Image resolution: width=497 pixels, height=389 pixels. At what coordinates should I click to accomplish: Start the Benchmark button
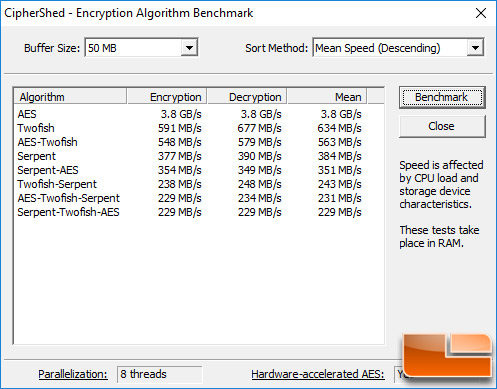(x=442, y=97)
